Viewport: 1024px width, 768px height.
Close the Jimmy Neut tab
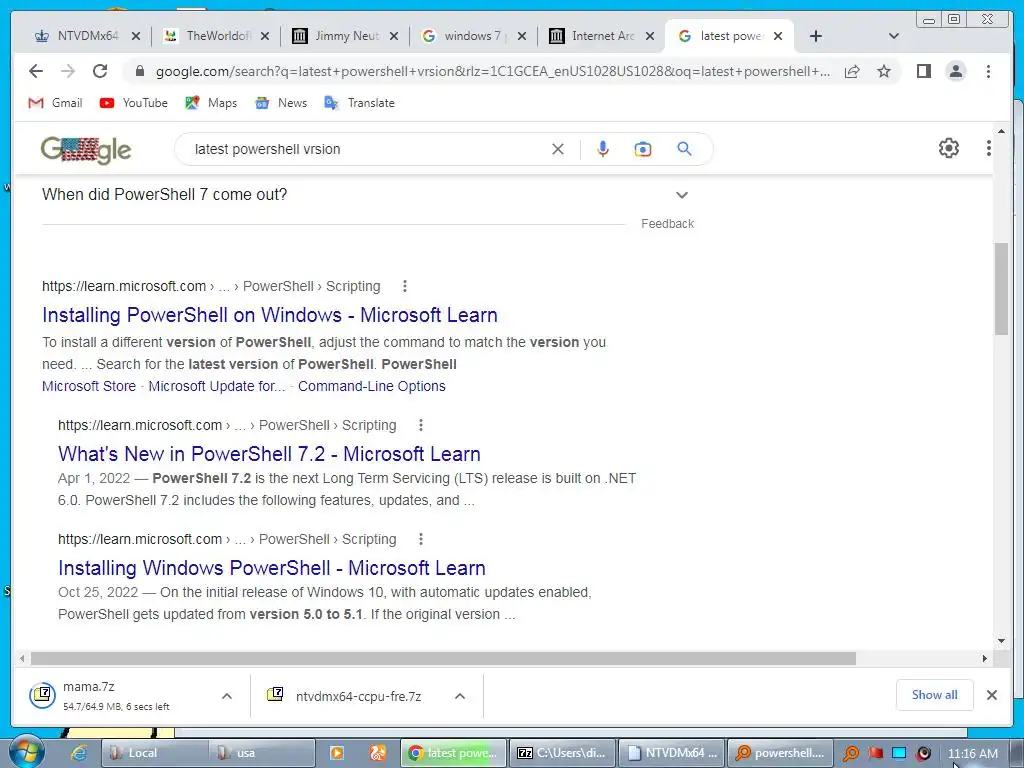pos(394,36)
